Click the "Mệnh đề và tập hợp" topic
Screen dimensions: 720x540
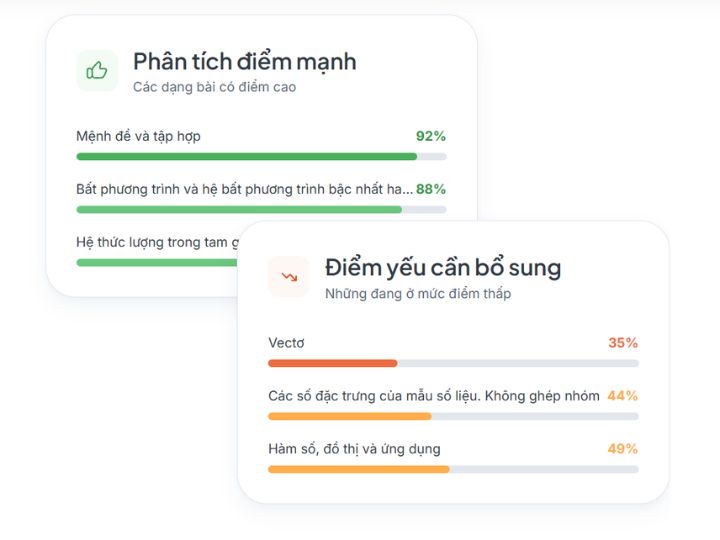[138, 136]
